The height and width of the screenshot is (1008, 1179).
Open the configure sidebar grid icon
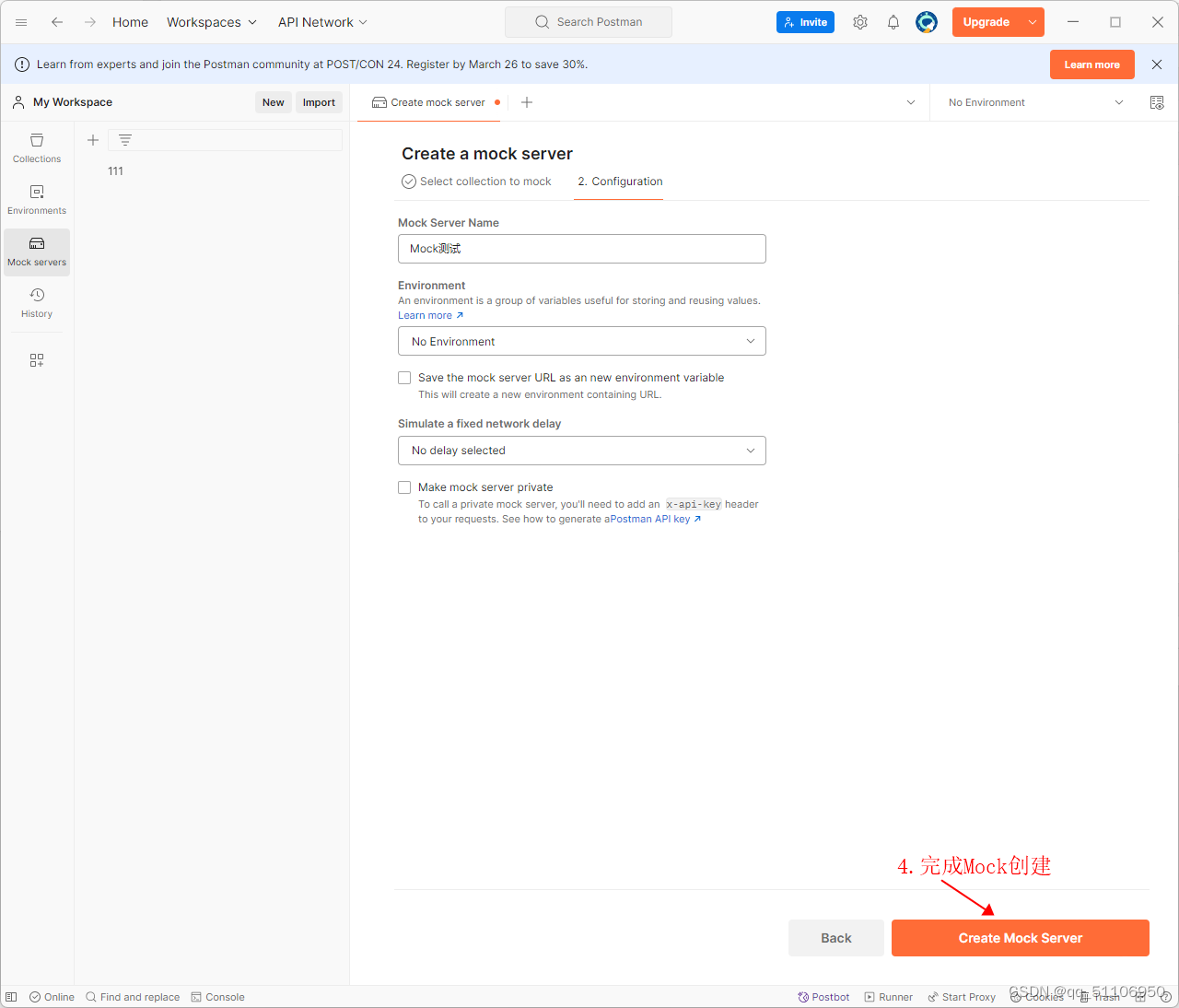(37, 360)
